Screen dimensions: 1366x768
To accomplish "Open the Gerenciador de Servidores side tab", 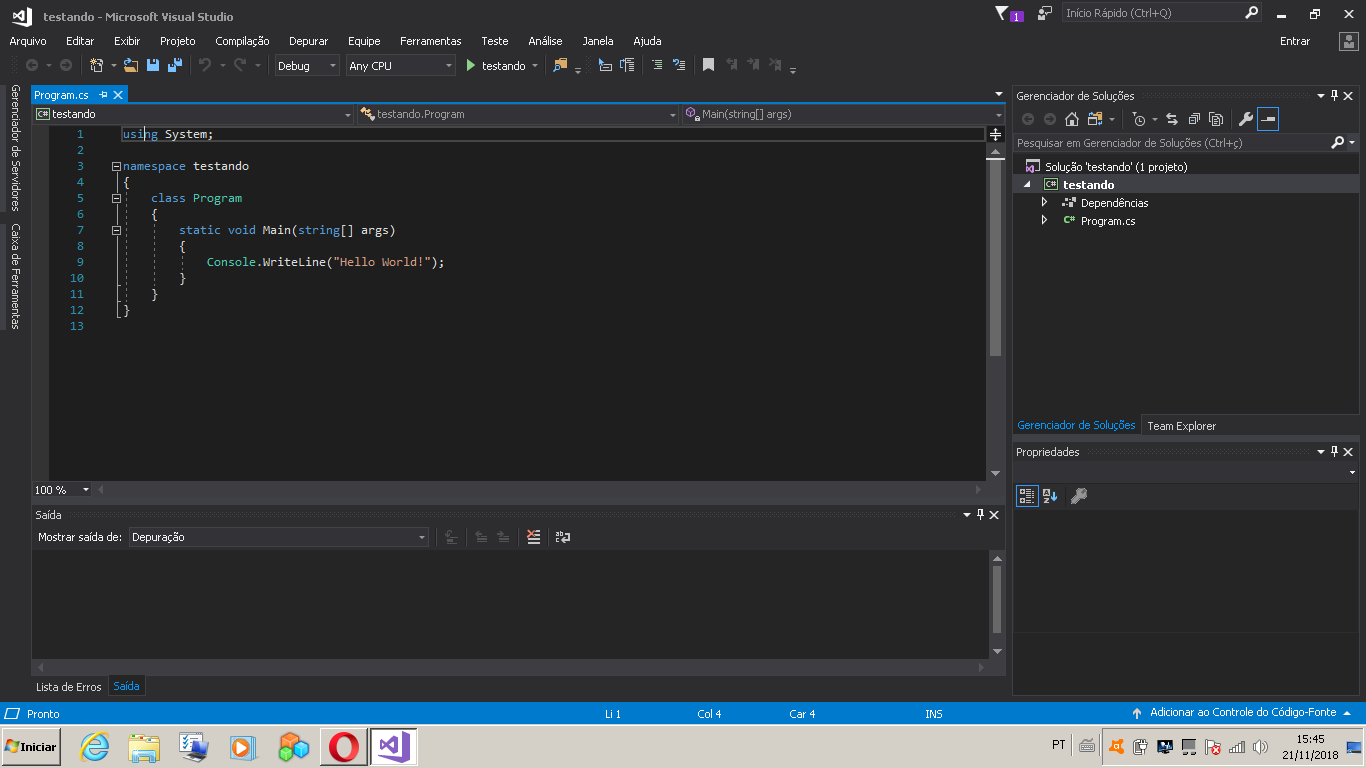I will (15, 147).
